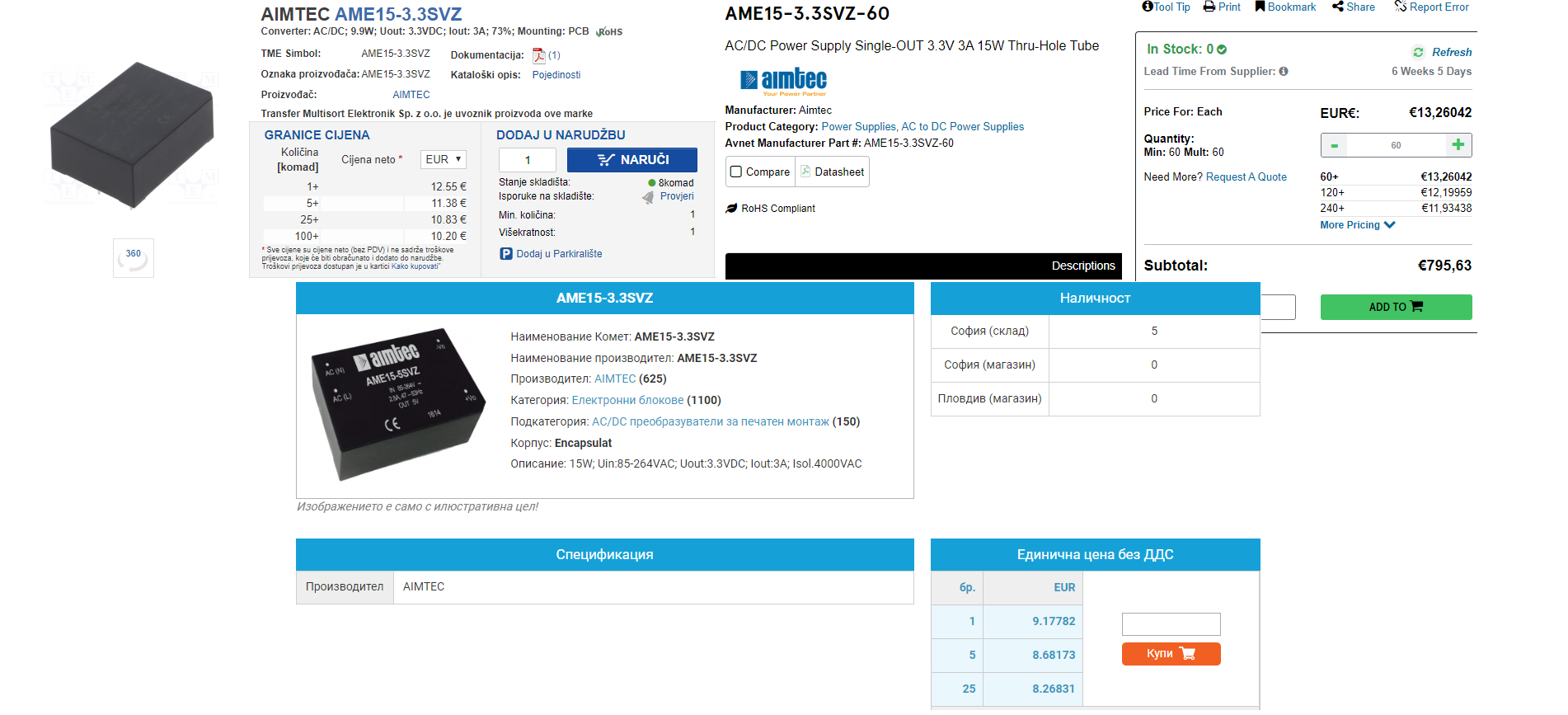The height and width of the screenshot is (715, 1568).
Task: Click the Share icon
Action: click(1338, 7)
